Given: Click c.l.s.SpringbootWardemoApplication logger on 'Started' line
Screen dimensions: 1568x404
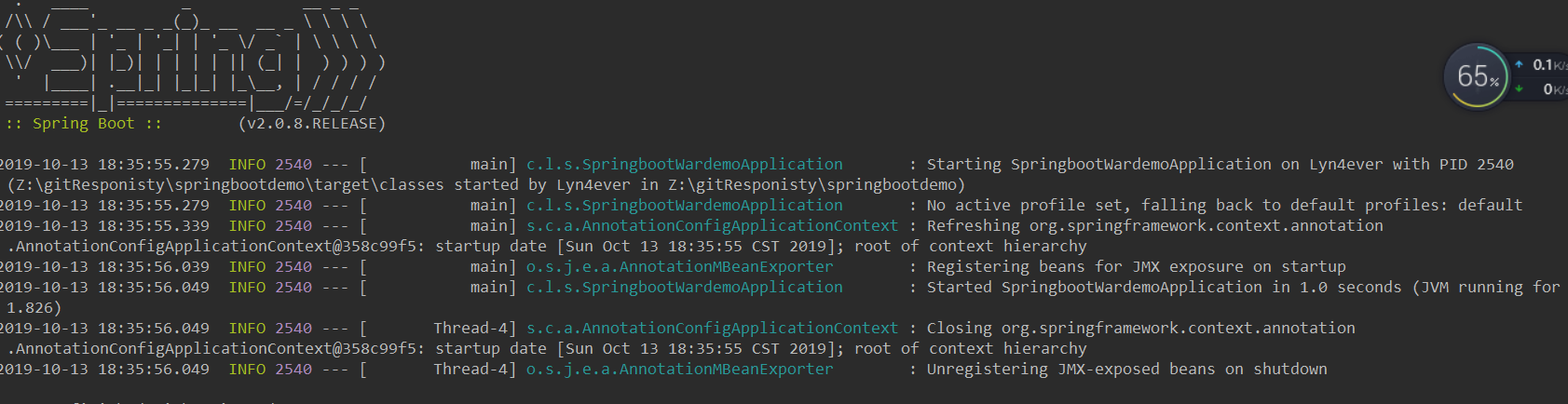Looking at the screenshot, I should 684,287.
